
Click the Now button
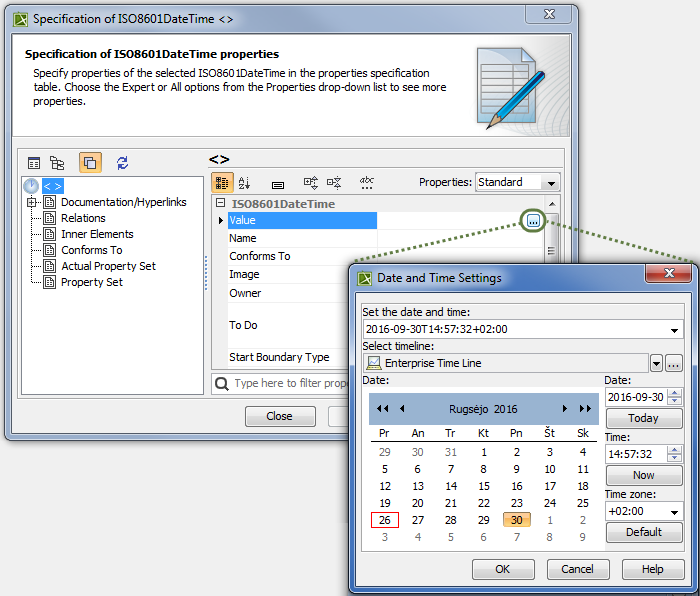pos(644,475)
